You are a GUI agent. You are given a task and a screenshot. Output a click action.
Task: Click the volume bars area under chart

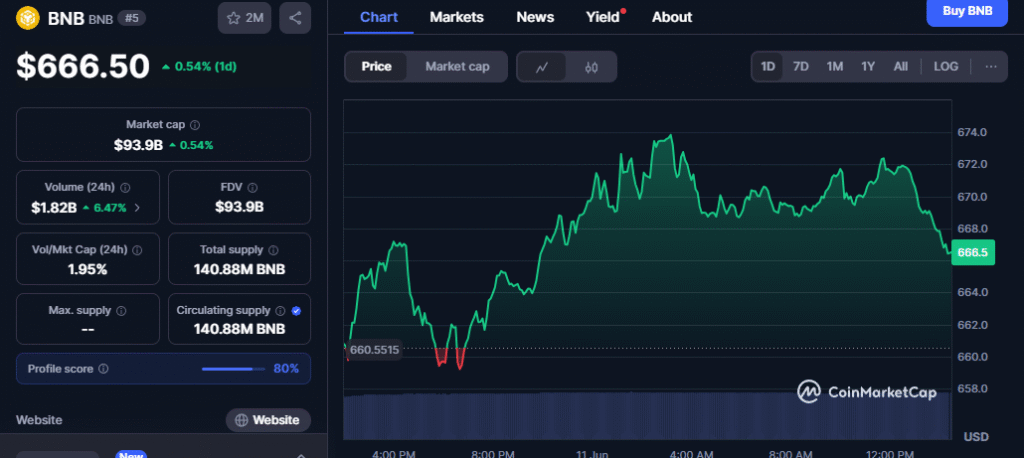pos(647,416)
